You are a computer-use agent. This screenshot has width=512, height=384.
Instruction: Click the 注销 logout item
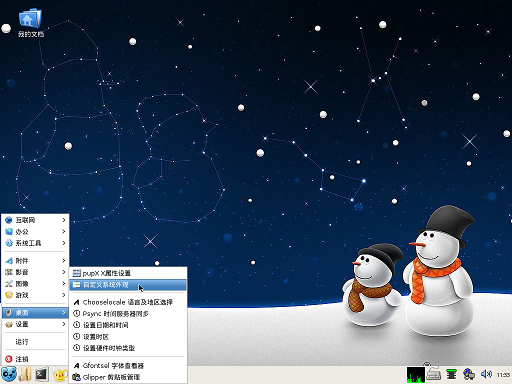click(35, 359)
